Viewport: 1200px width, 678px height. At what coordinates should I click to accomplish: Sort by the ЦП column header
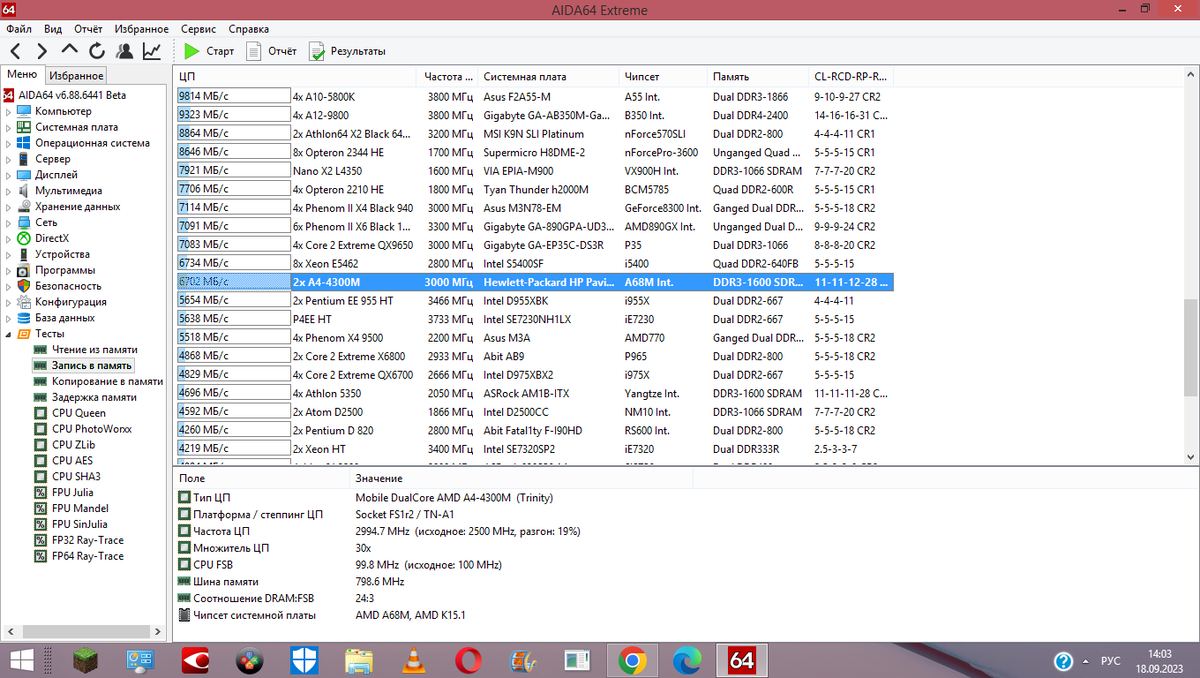(x=295, y=76)
